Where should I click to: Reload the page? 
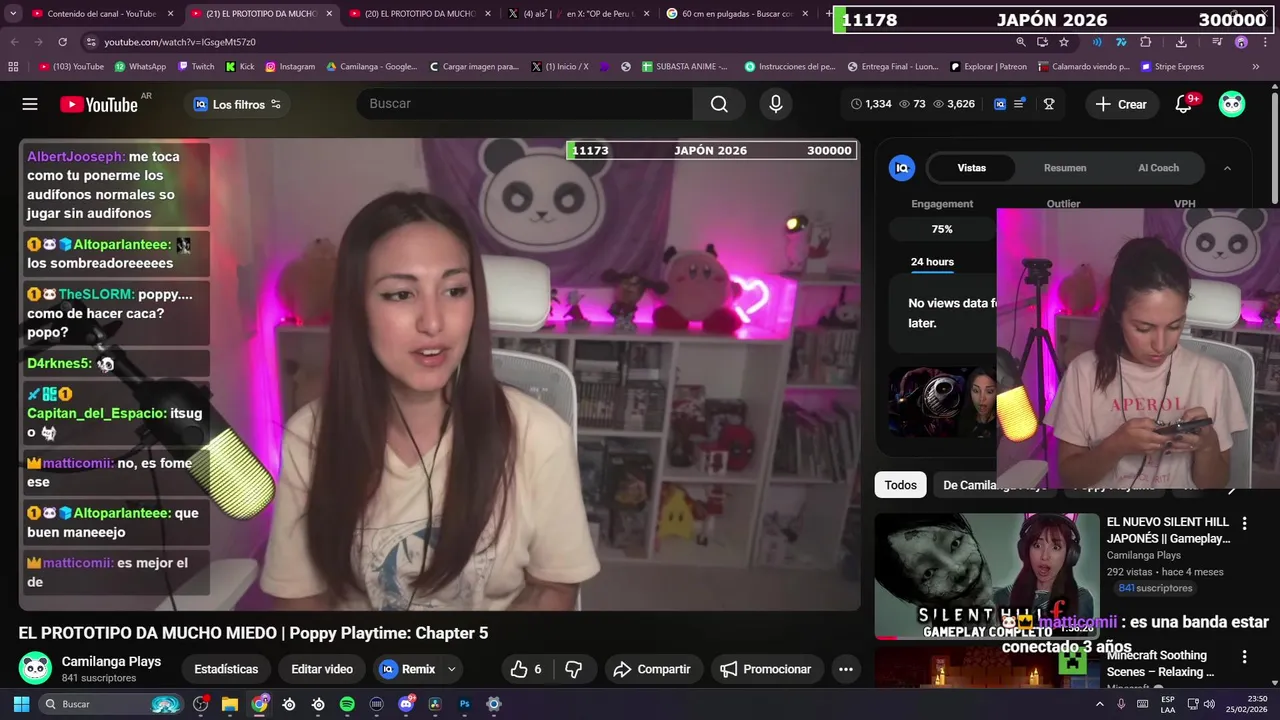pyautogui.click(x=62, y=42)
